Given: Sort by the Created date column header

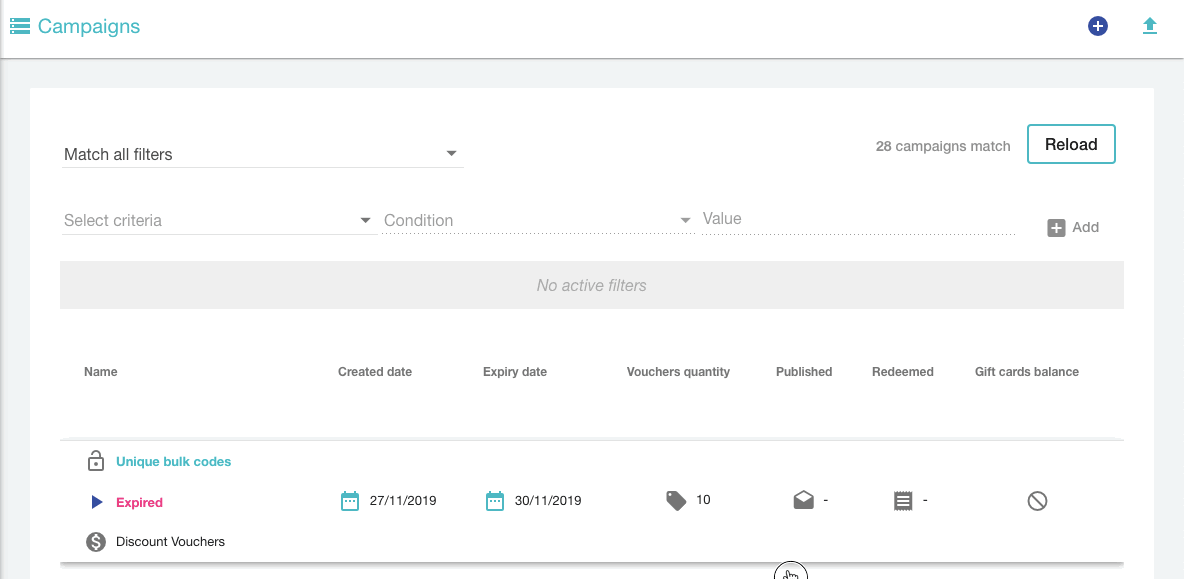Looking at the screenshot, I should 375,372.
